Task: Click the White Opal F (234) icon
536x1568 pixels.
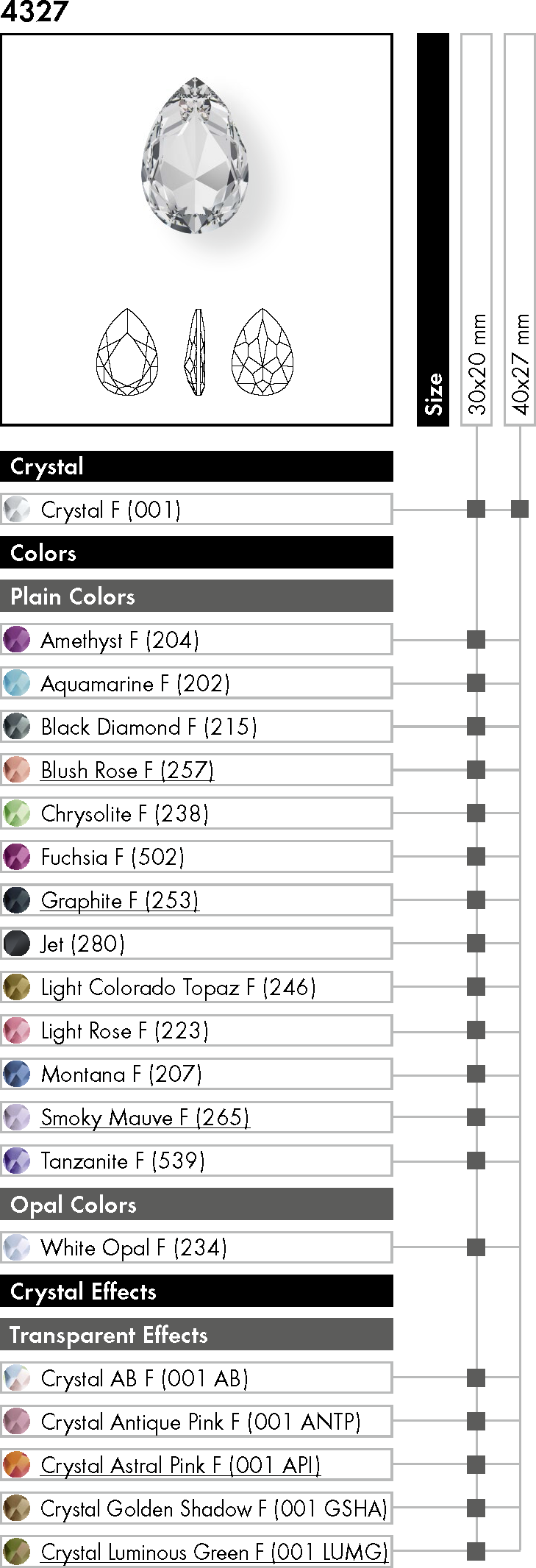Action: pyautogui.click(x=16, y=1247)
